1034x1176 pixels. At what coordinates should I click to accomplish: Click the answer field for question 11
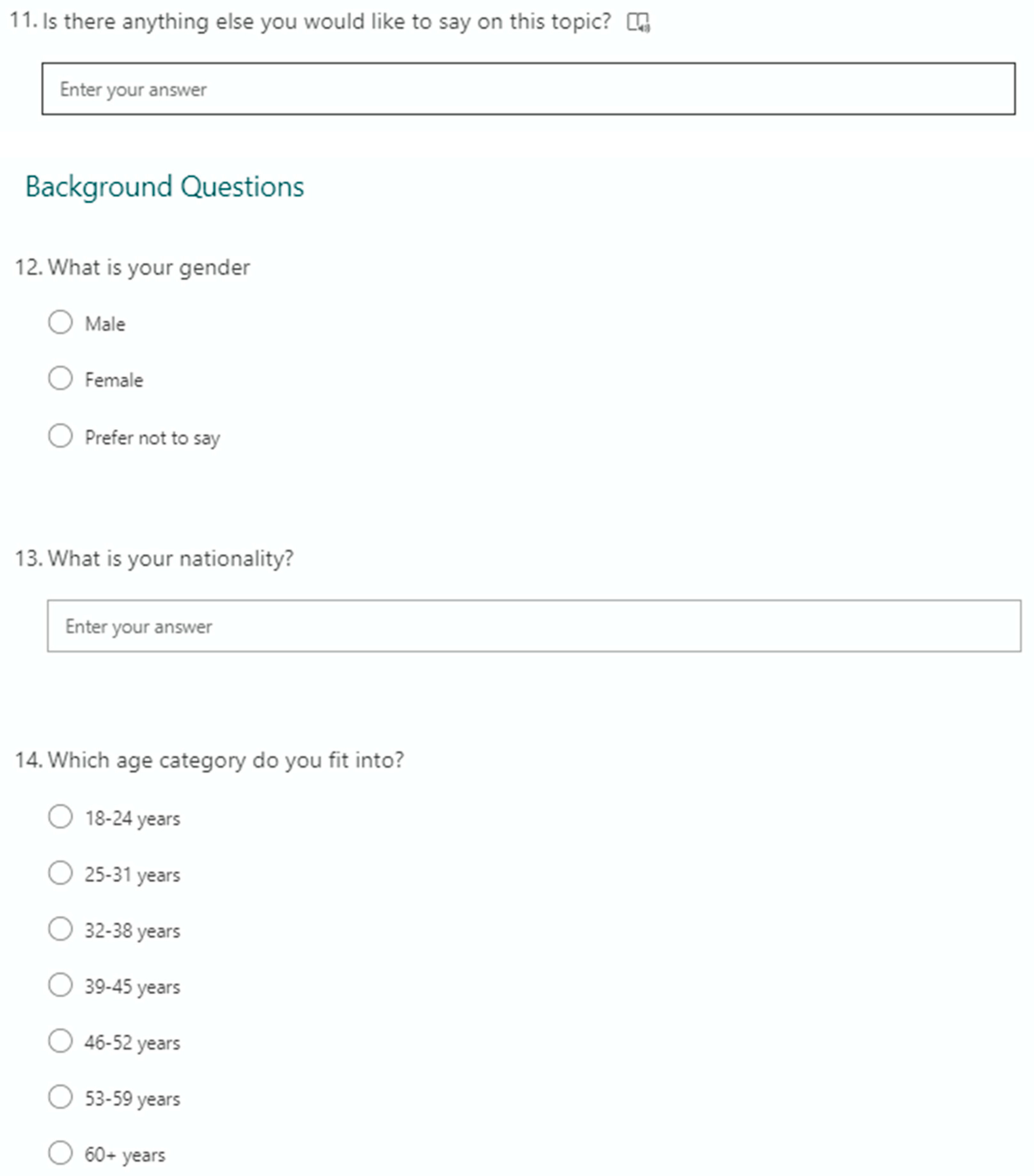(528, 89)
